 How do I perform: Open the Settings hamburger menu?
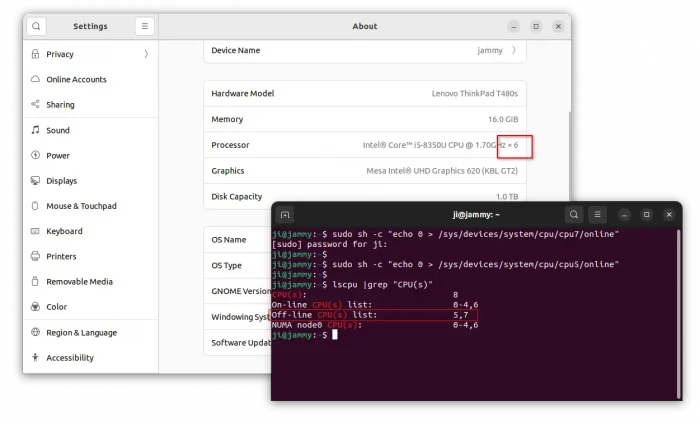145,26
